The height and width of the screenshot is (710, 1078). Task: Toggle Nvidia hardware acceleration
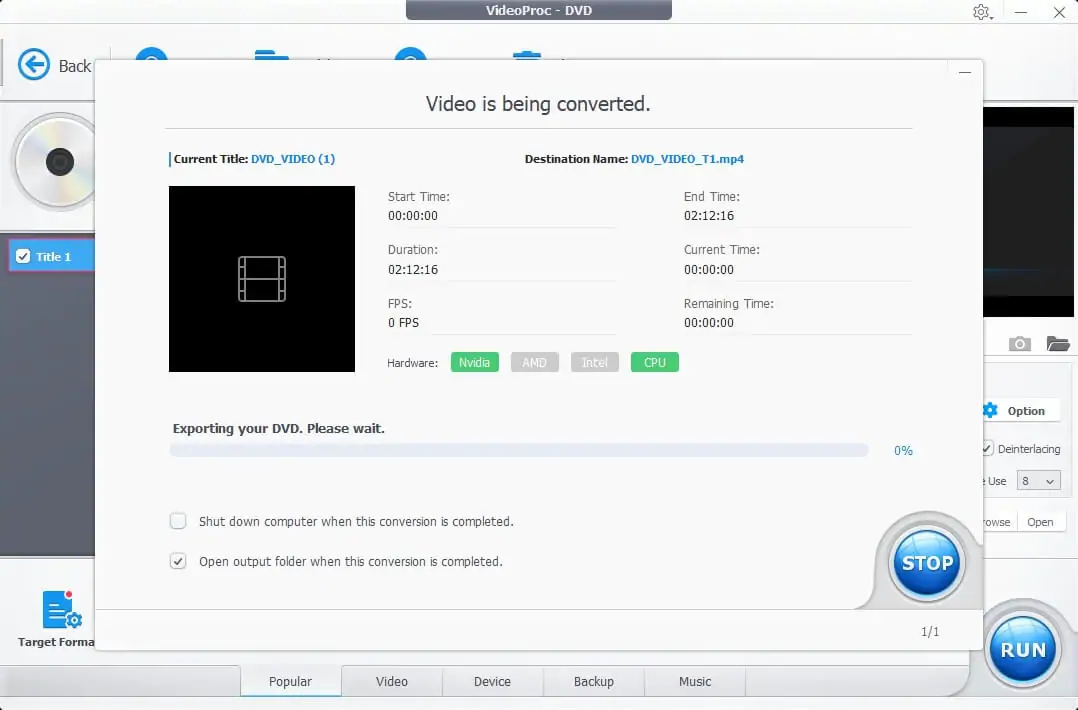pos(474,362)
